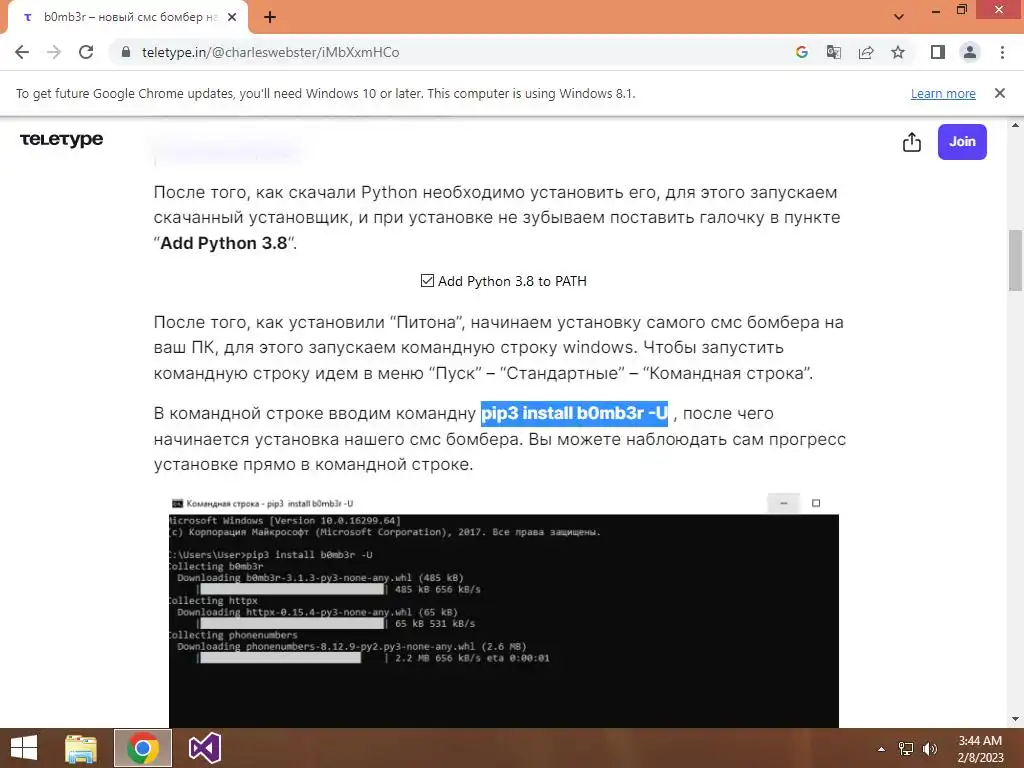Translate this page using translate icon
The image size is (1024, 768).
click(x=834, y=52)
